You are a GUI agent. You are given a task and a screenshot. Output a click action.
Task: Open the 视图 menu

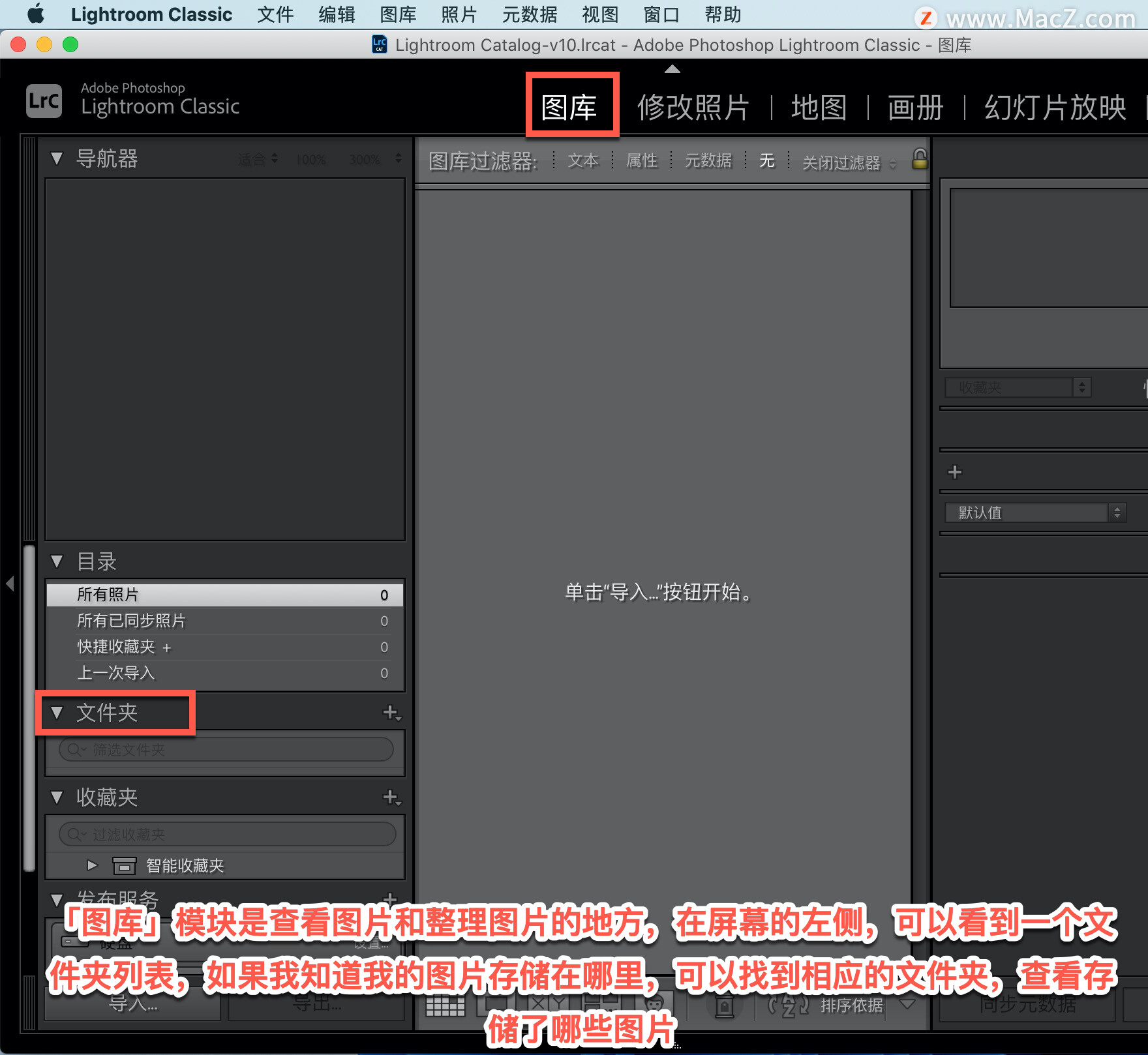[x=600, y=14]
